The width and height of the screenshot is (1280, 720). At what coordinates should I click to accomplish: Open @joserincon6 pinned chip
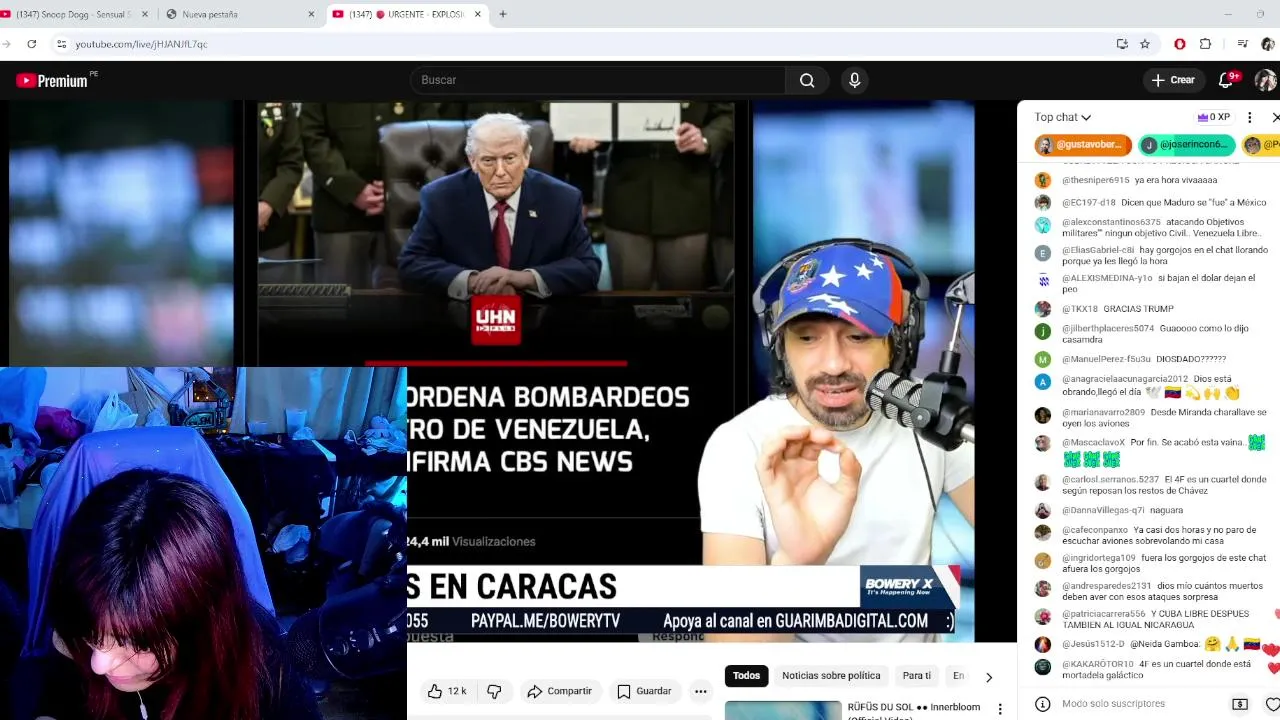1188,145
